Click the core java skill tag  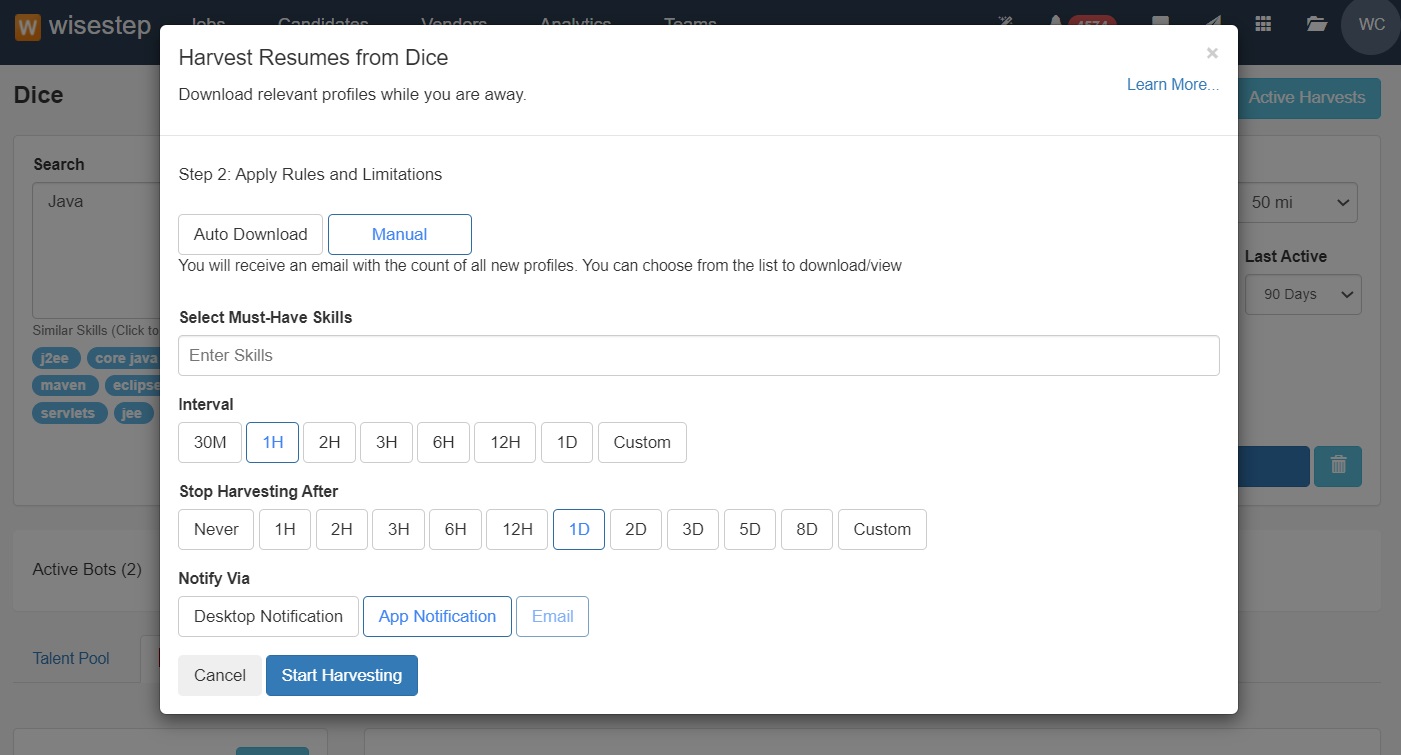[124, 358]
